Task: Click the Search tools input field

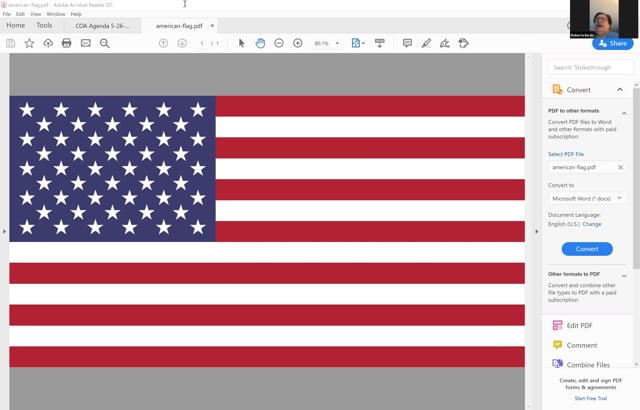Action: (x=591, y=67)
